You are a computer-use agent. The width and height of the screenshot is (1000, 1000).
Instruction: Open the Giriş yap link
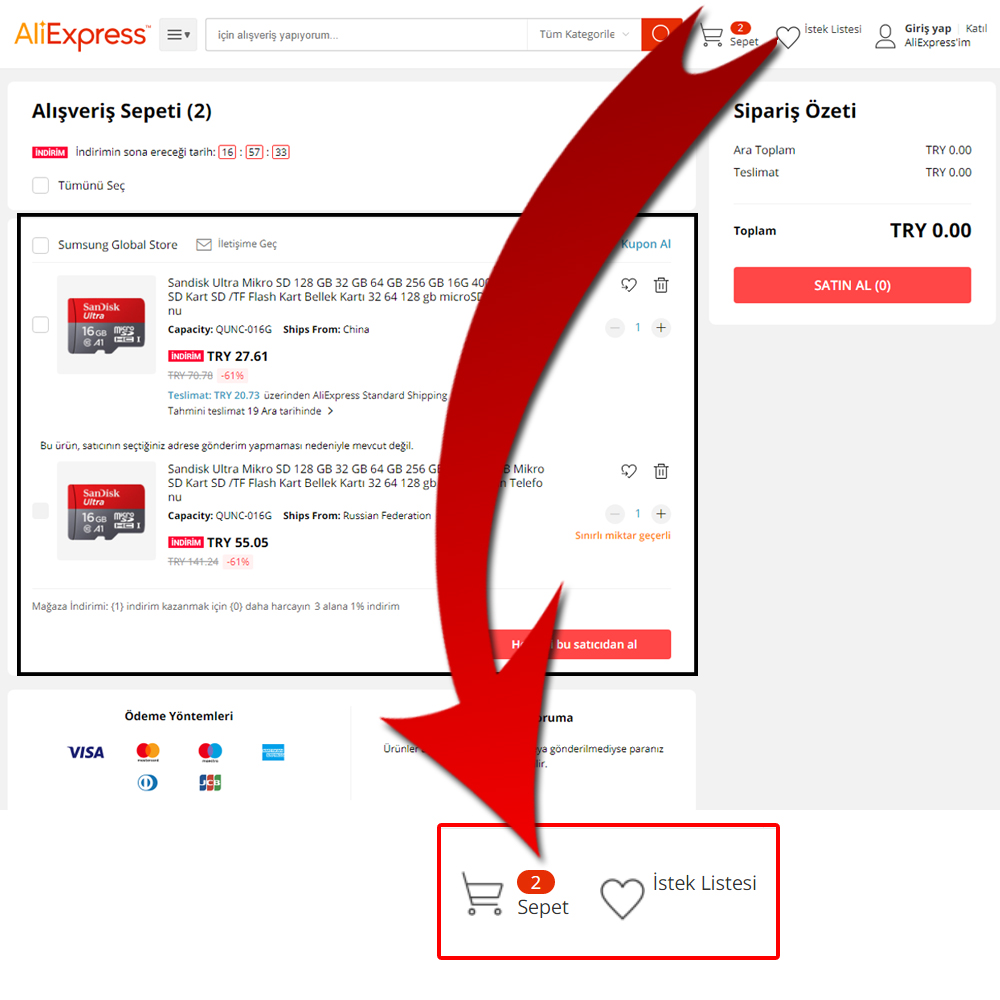coord(927,28)
